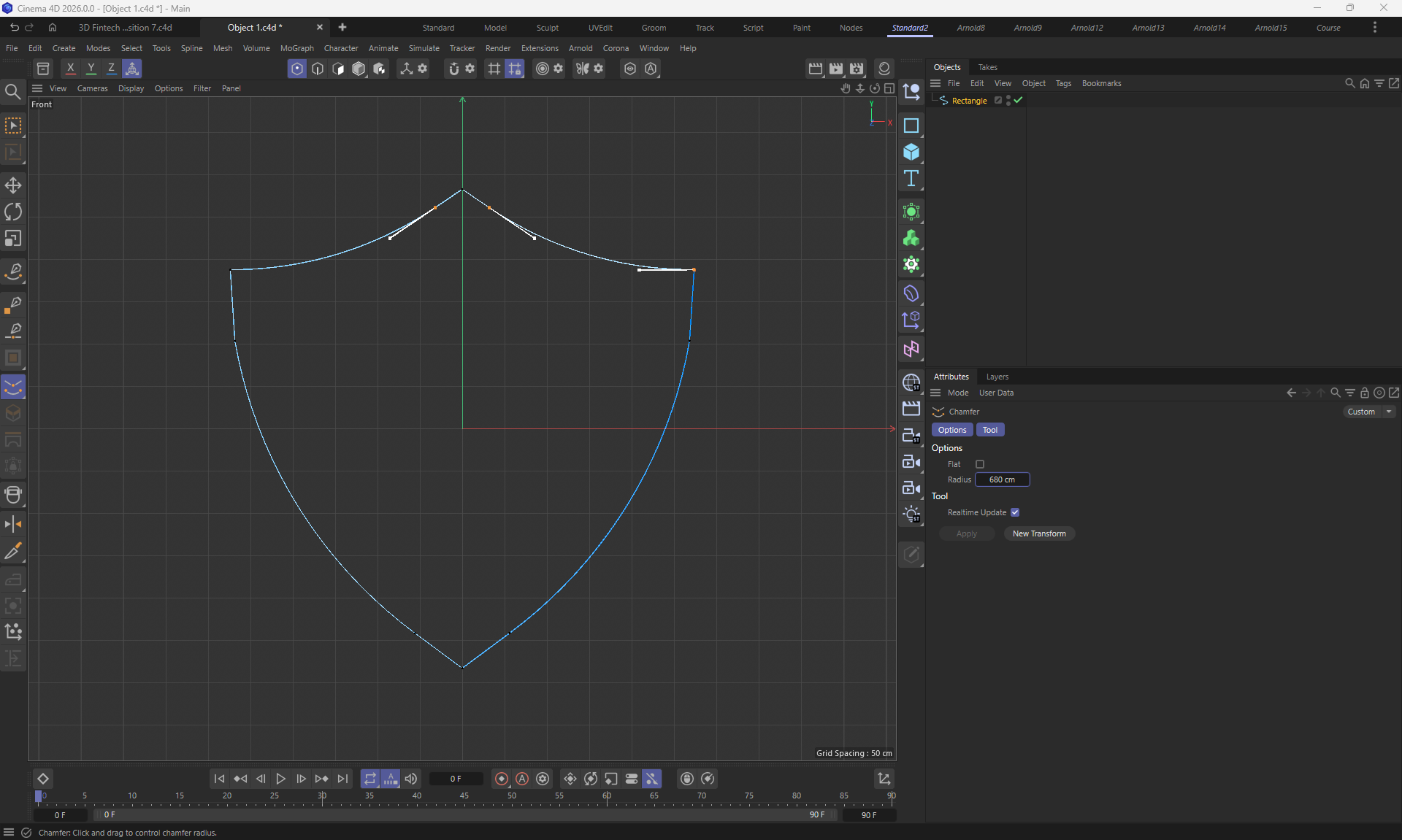Enable the Flat checkbox
This screenshot has height=840, width=1402.
pyautogui.click(x=980, y=464)
